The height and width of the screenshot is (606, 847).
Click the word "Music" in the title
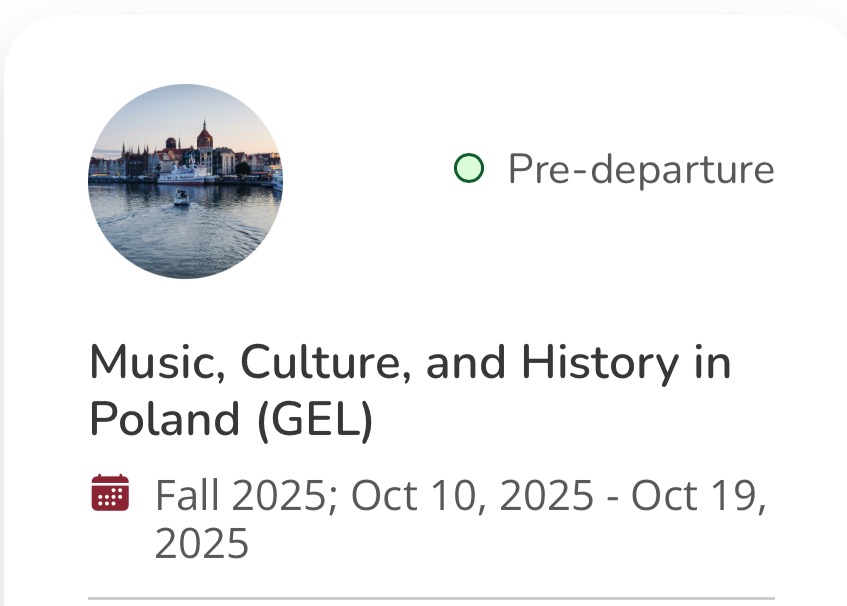click(x=146, y=364)
